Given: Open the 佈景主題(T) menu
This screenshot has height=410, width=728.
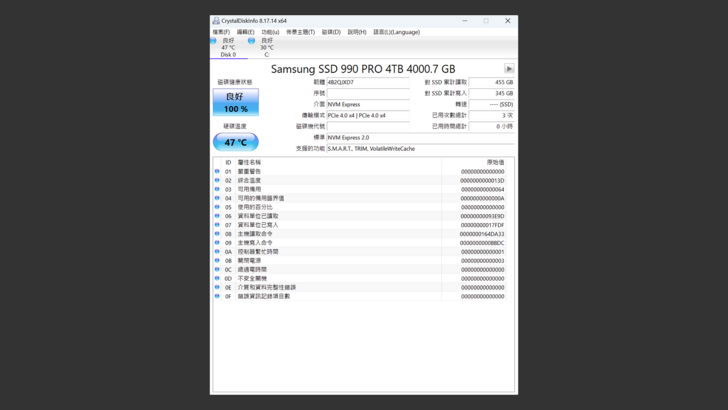Looking at the screenshot, I should [300, 32].
